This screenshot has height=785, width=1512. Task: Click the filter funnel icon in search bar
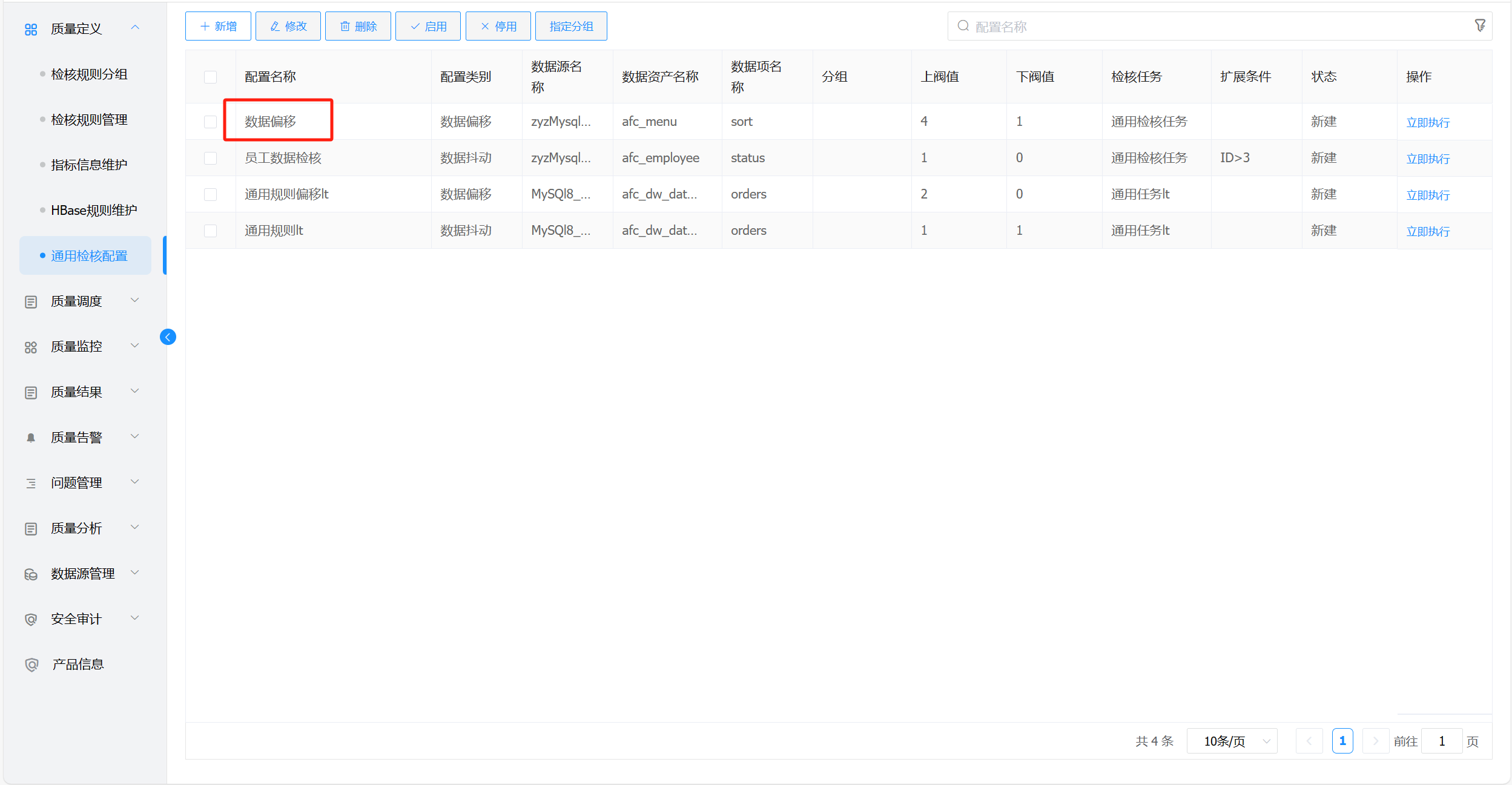point(1479,26)
